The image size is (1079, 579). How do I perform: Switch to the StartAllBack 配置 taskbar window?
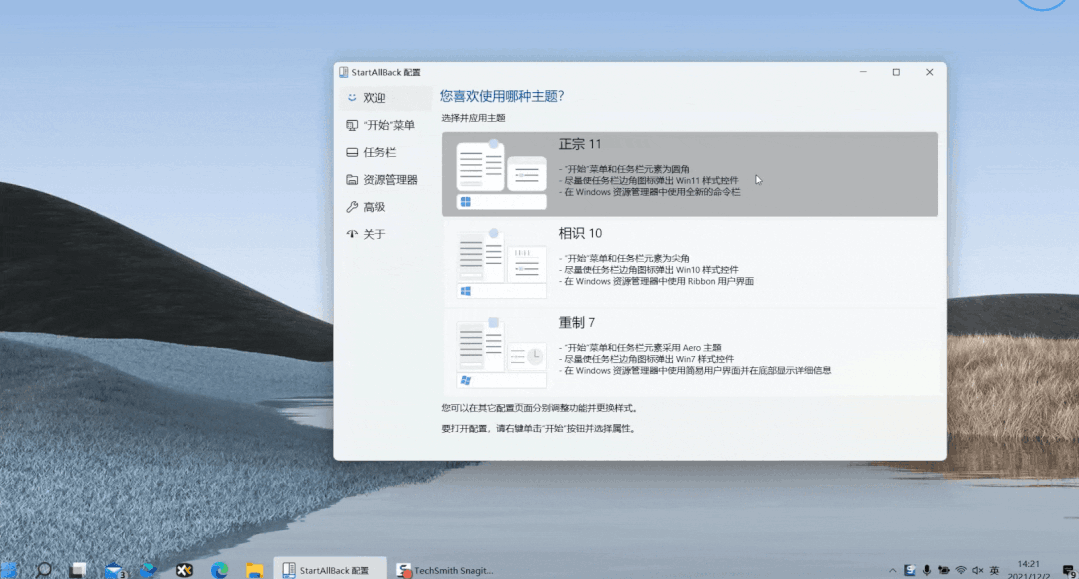(x=330, y=568)
